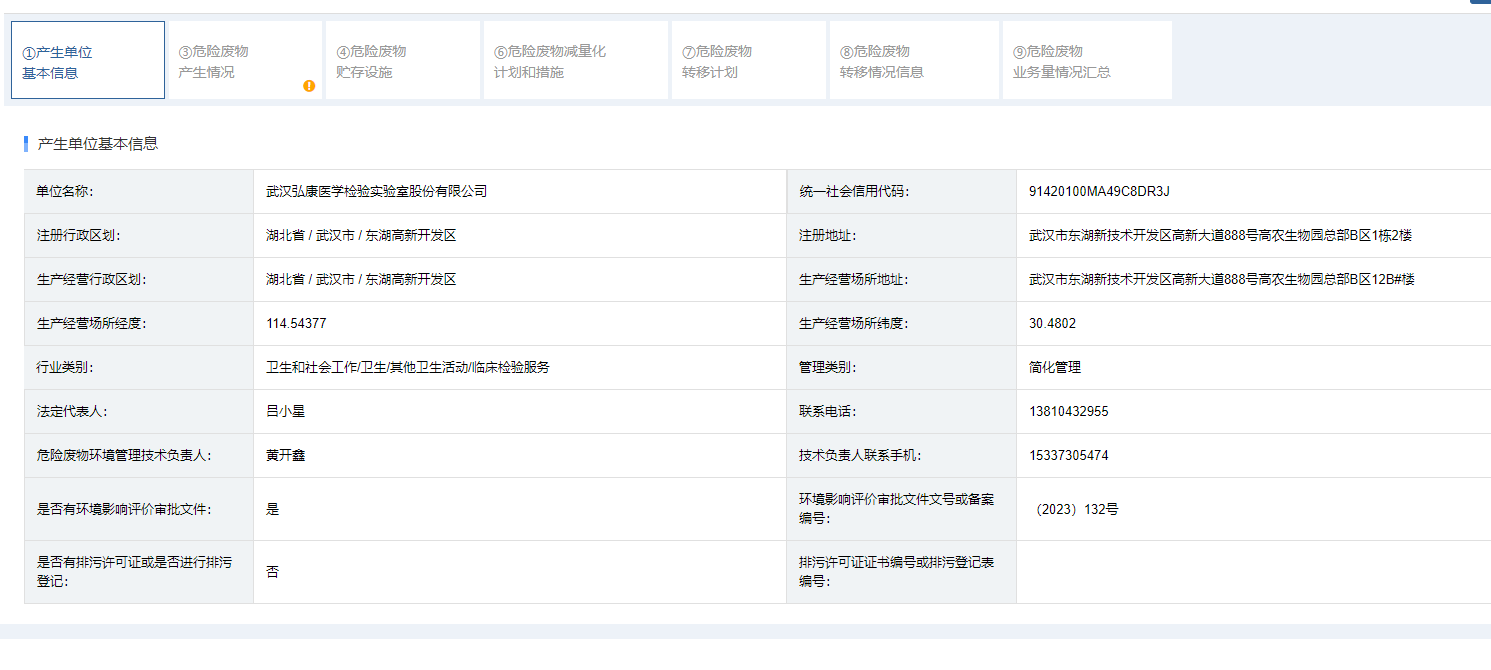Click the 管理类别 label
The height and width of the screenshot is (670, 1491).
[x=827, y=367]
